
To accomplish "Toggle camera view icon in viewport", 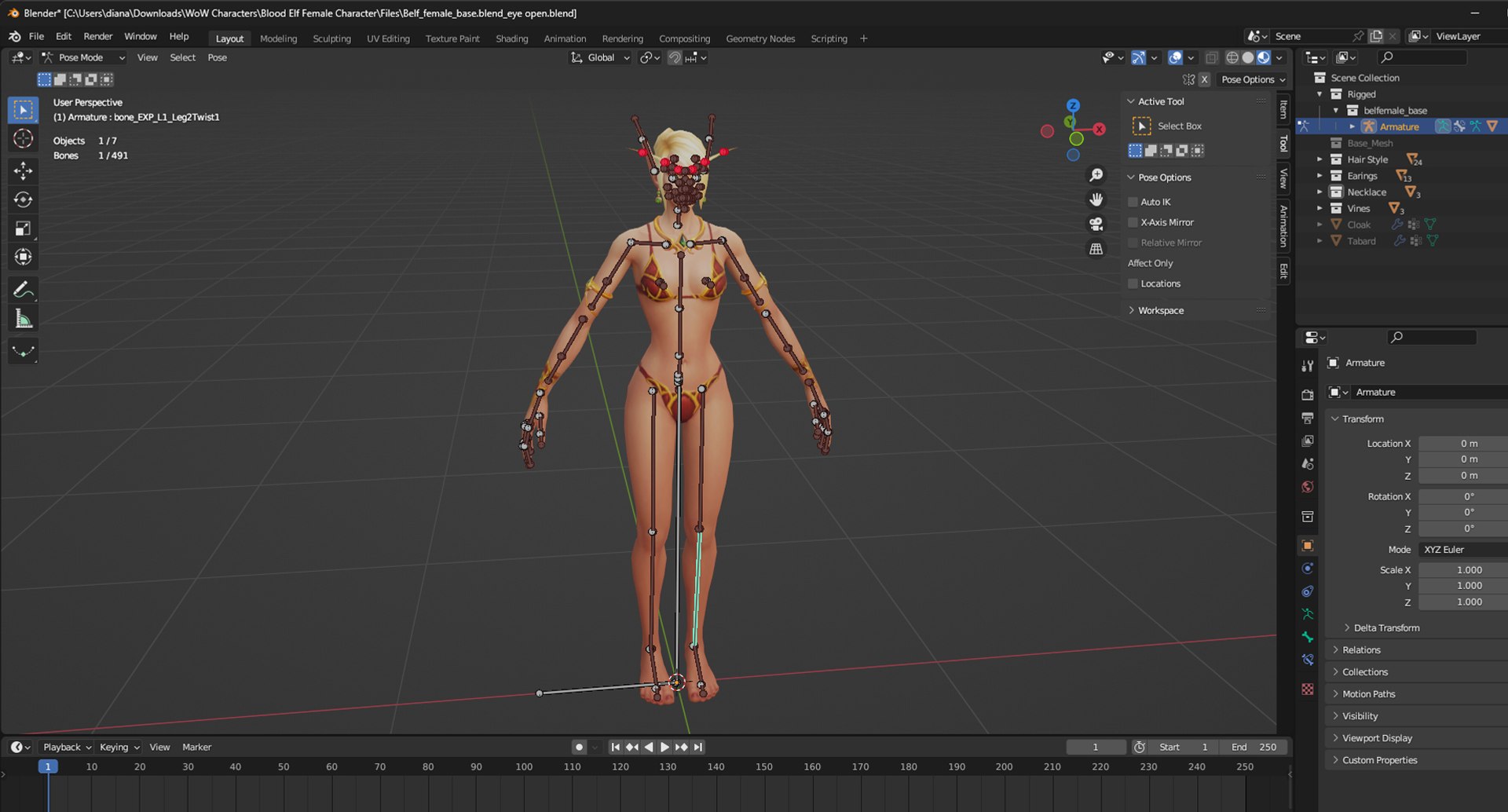I will pos(1096,224).
